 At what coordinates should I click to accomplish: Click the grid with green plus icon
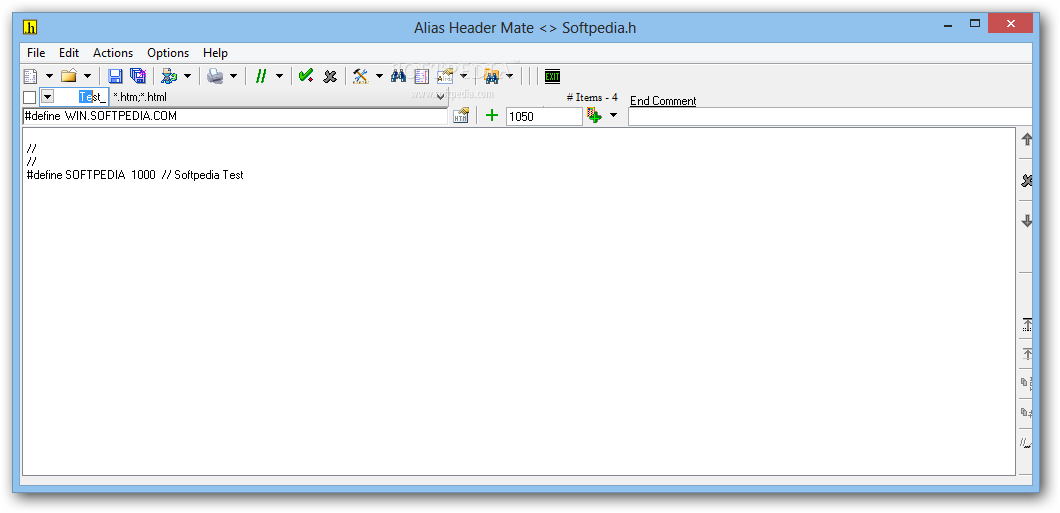(x=594, y=116)
